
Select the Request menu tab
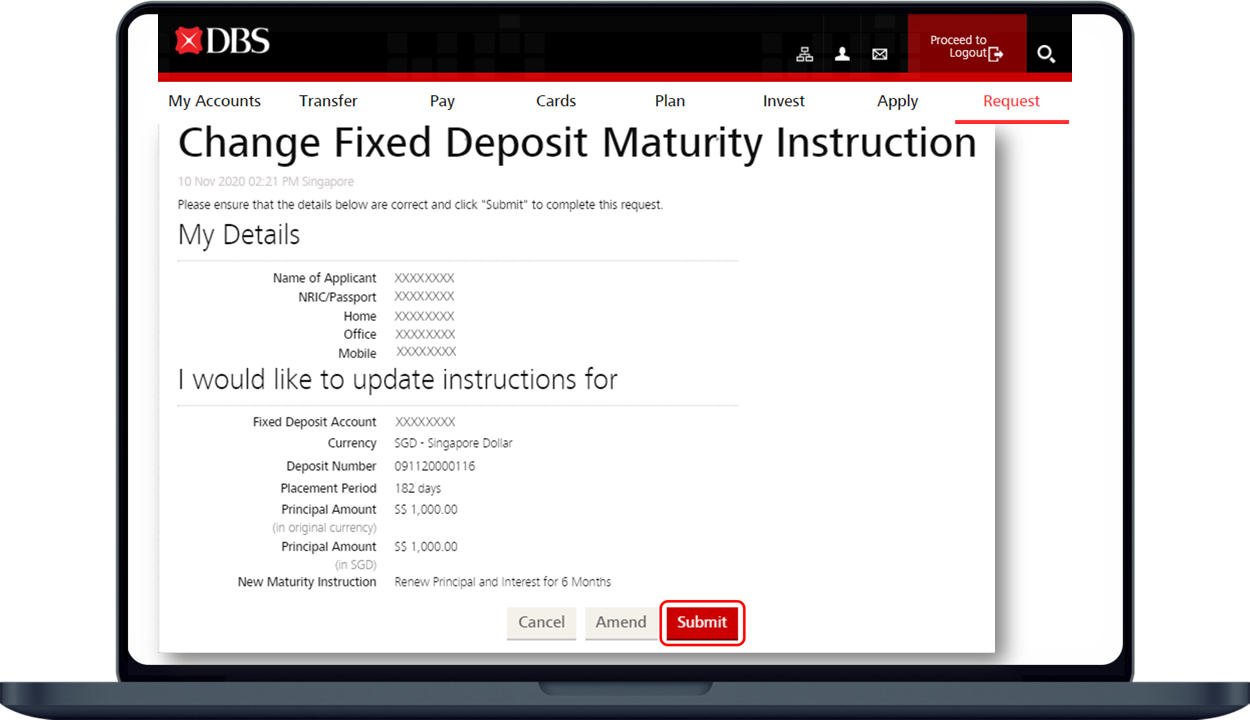coord(1011,101)
